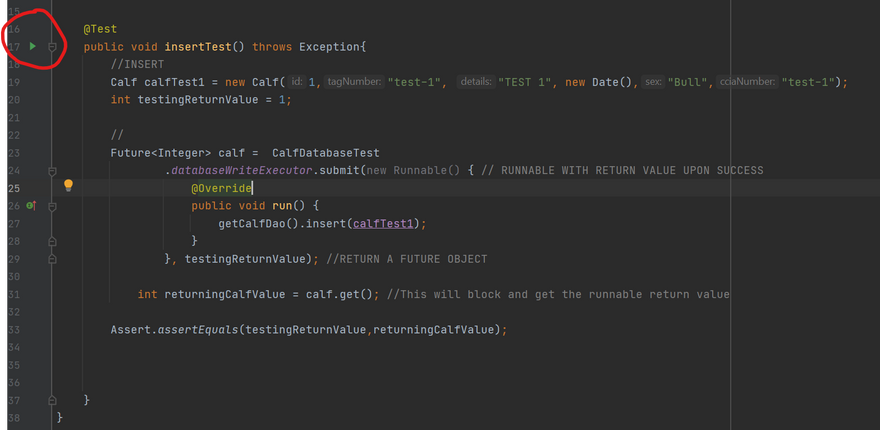Collapse the run() method fold marker
880x430 pixels.
[52, 206]
